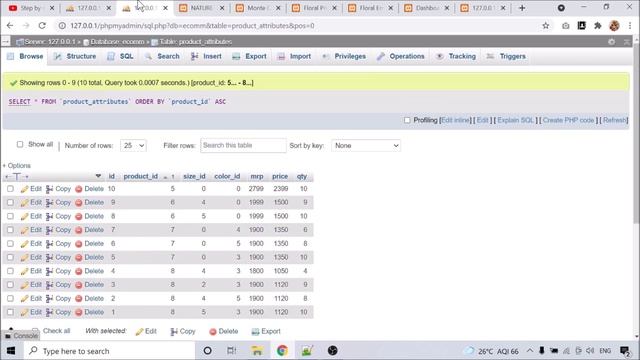The width and height of the screenshot is (640, 360).
Task: Open the Privileges tab
Action: (344, 56)
